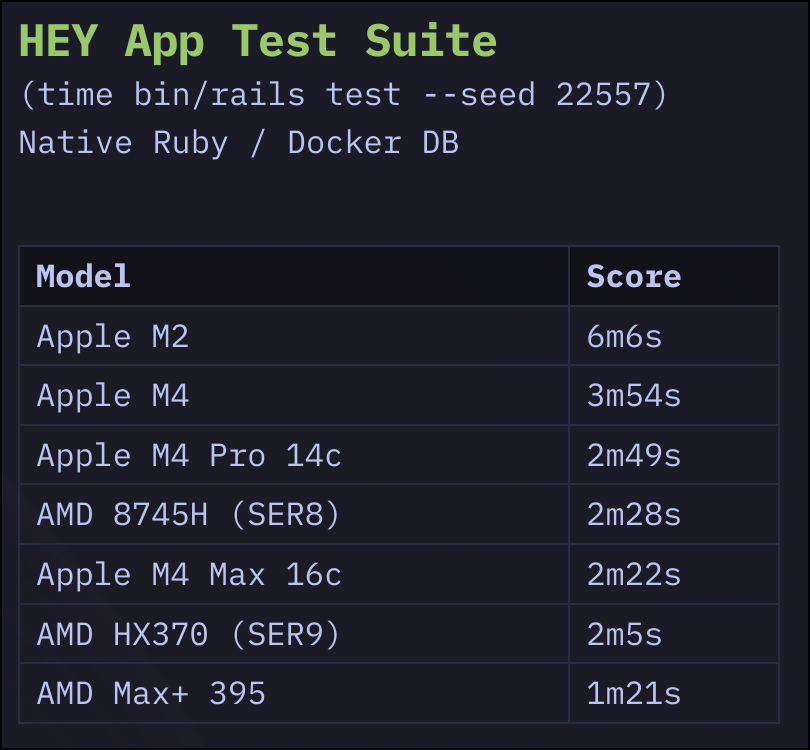Image resolution: width=810 pixels, height=750 pixels.
Task: Click the Native Ruby / Docker DB subtitle
Action: (x=239, y=143)
